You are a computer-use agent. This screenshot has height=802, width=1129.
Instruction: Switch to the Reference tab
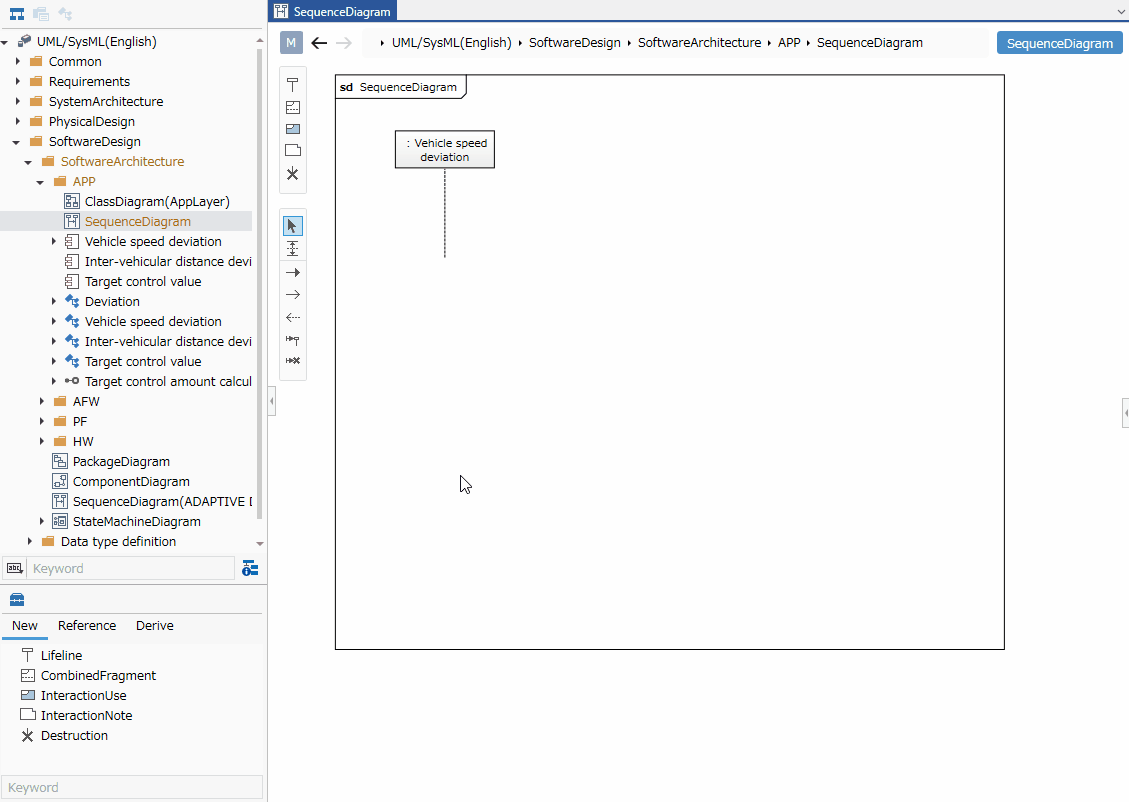point(87,626)
